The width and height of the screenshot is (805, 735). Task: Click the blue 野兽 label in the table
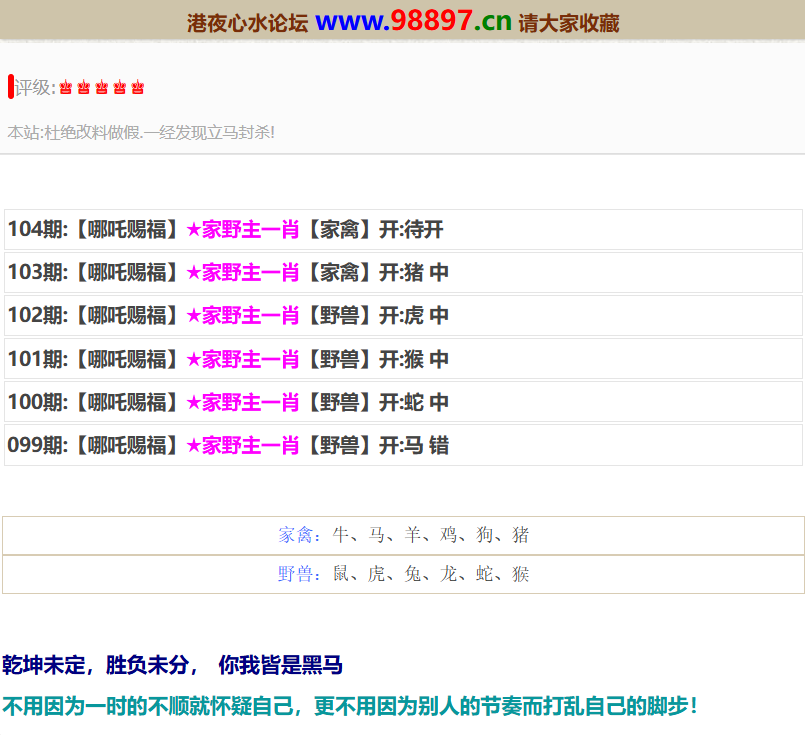pyautogui.click(x=296, y=574)
